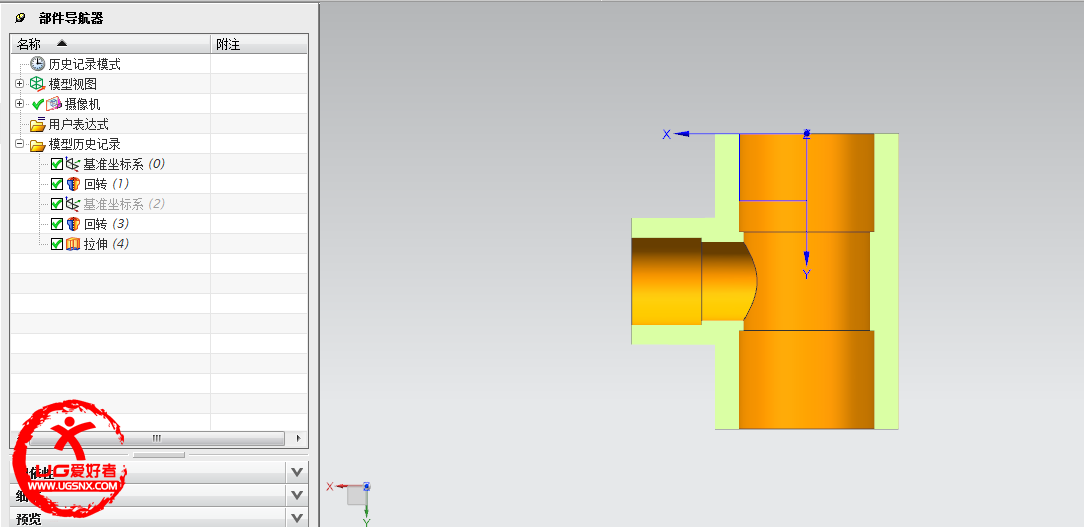This screenshot has height=527, width=1084.
Task: Click the clock icon beside 历史记录模式
Action: tap(37, 64)
